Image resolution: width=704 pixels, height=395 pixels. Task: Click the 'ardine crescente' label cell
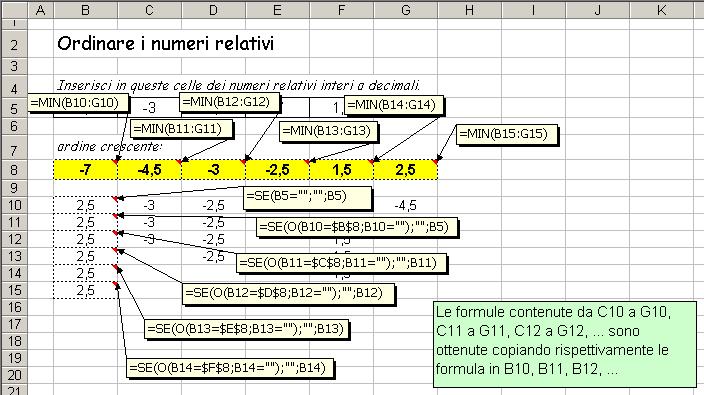tap(110, 147)
